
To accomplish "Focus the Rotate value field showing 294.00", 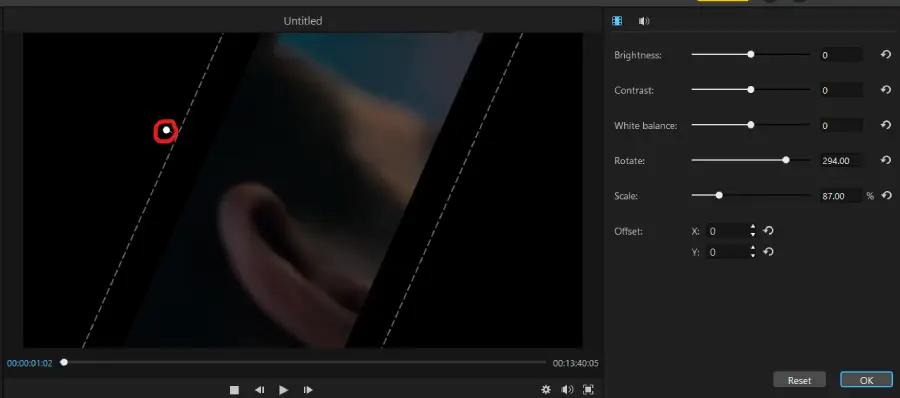I will (x=840, y=161).
